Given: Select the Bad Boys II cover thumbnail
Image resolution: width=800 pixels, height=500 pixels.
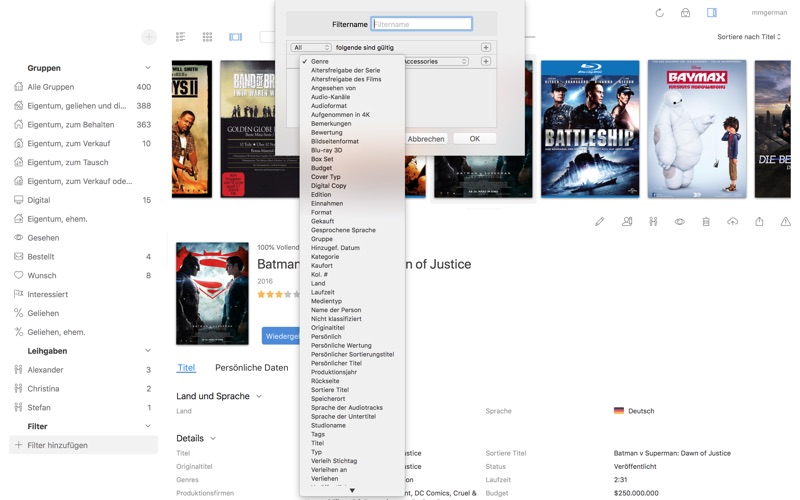Looking at the screenshot, I should click(192, 129).
